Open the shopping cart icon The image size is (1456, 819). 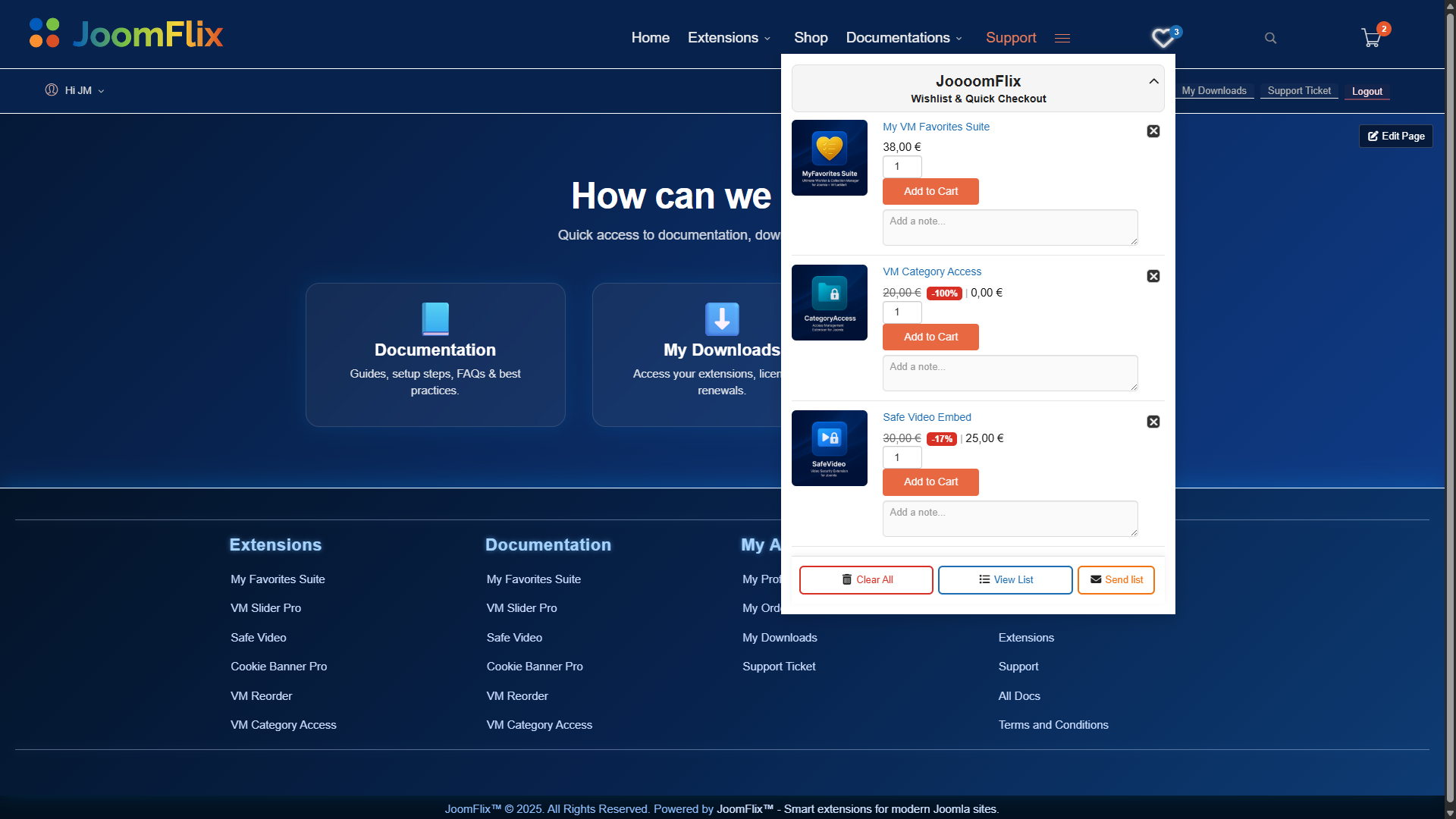point(1371,38)
